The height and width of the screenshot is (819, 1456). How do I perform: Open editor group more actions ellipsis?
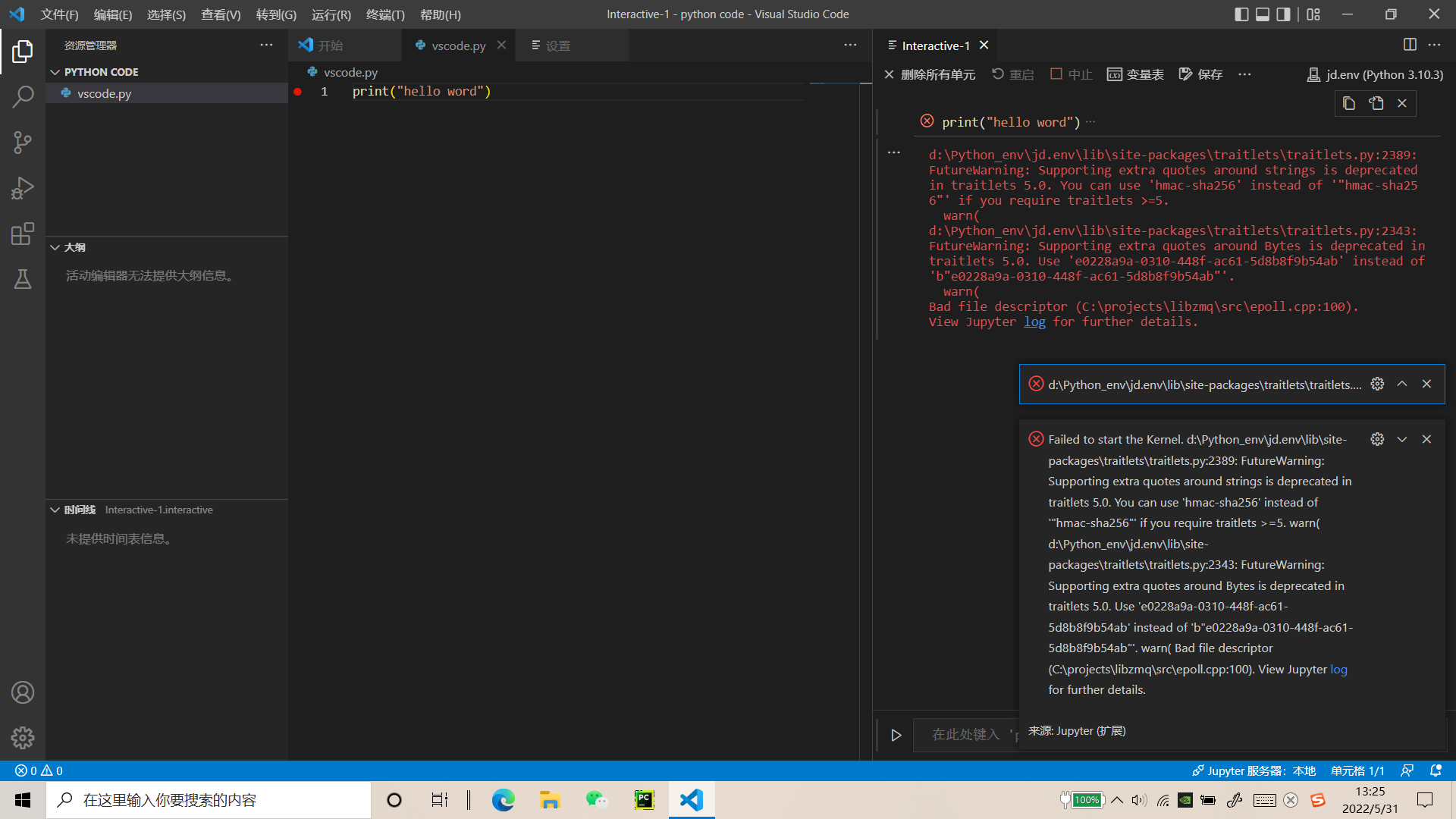(x=850, y=45)
